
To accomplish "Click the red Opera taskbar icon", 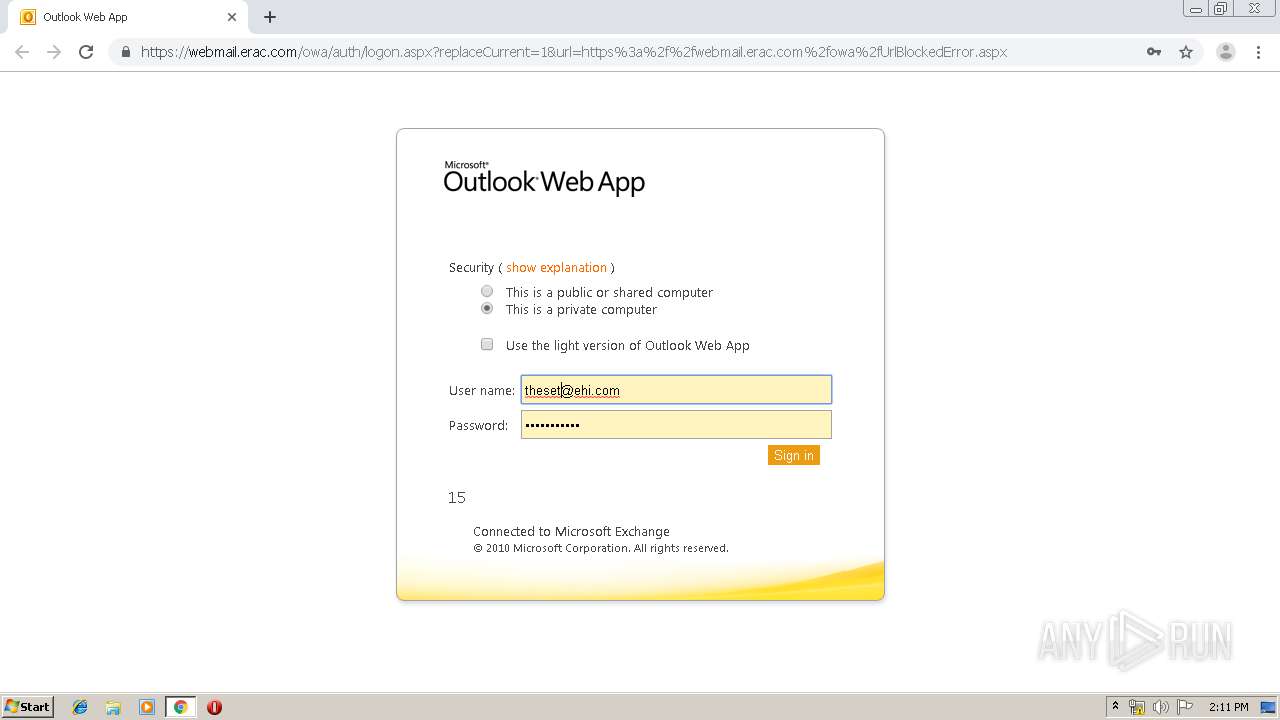I will click(x=214, y=707).
